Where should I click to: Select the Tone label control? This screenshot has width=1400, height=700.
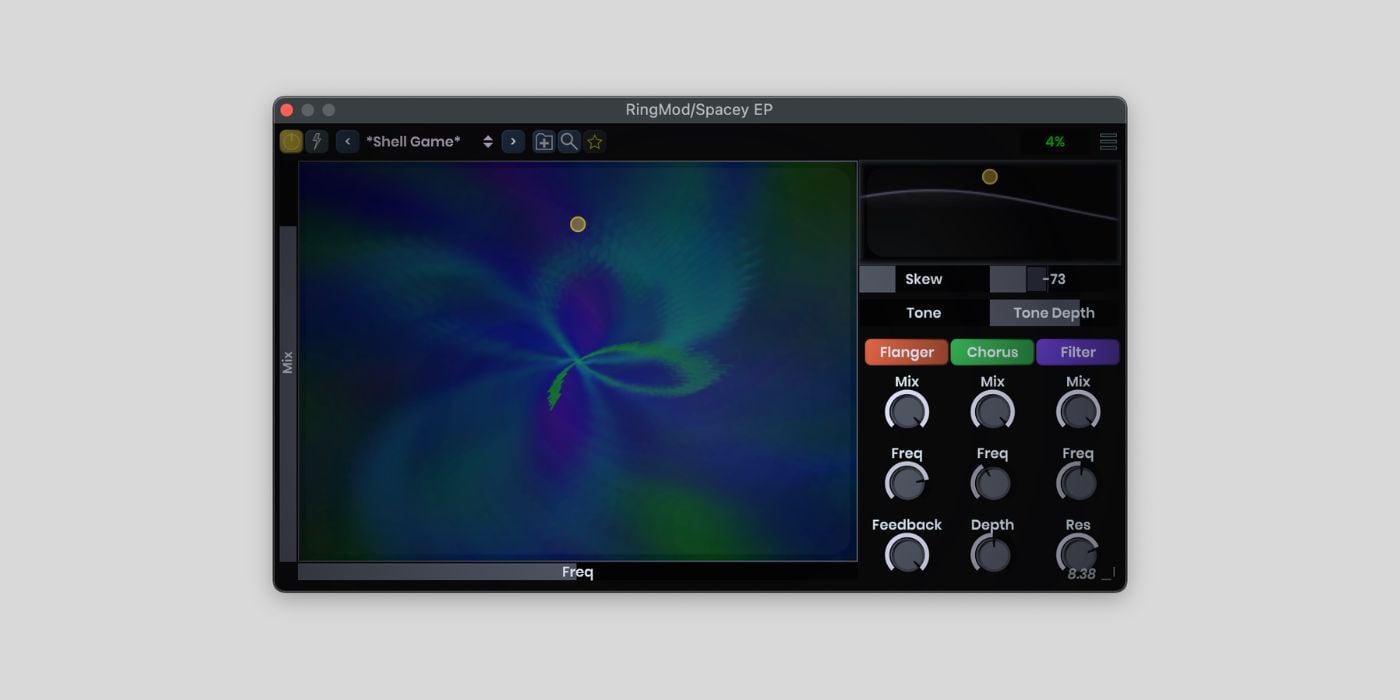924,313
